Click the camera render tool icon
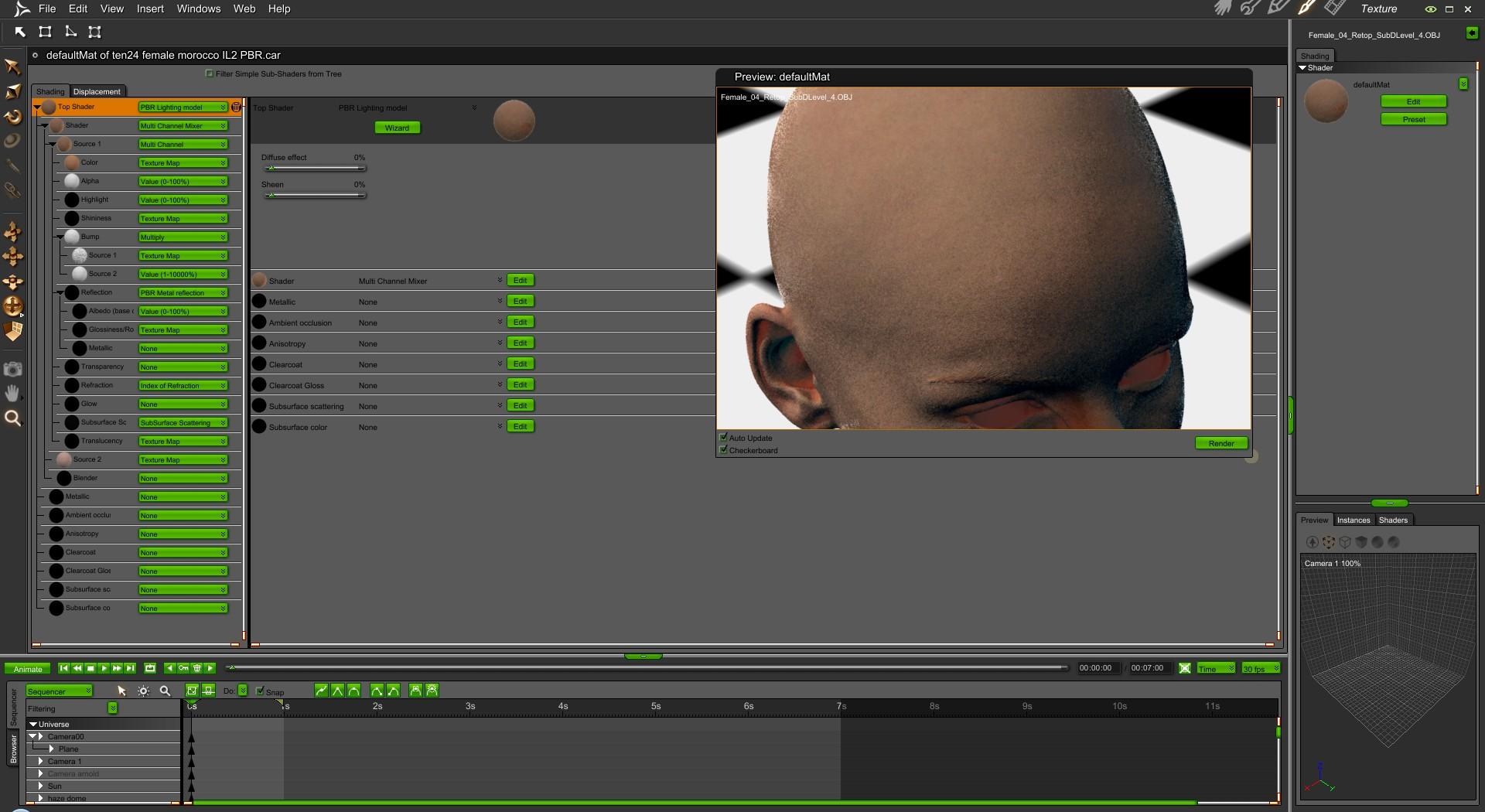 coord(12,369)
